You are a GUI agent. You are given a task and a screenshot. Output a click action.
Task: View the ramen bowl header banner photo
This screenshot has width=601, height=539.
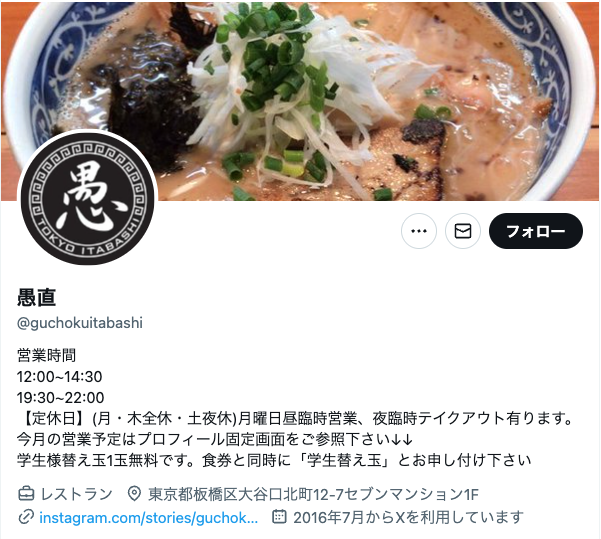click(300, 101)
